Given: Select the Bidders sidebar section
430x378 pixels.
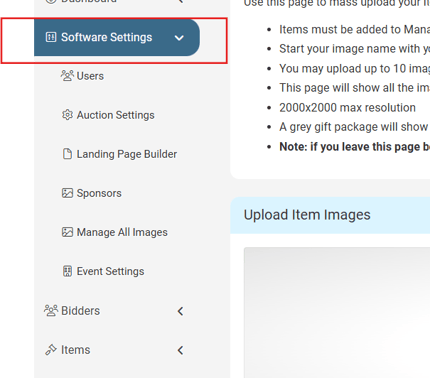Looking at the screenshot, I should tap(80, 311).
